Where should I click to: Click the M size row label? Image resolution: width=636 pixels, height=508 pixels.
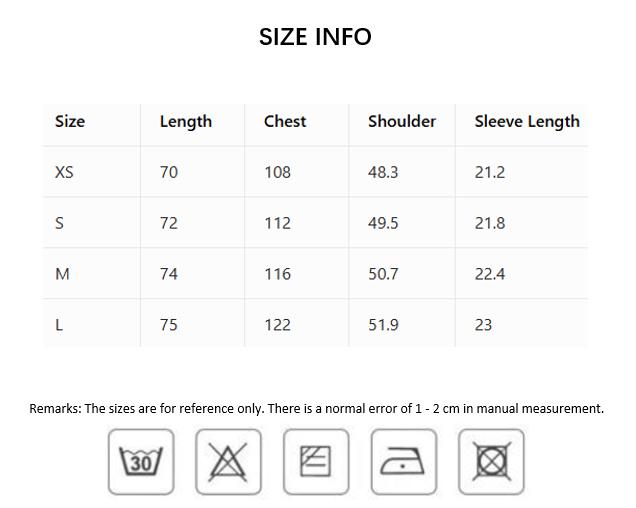[62, 274]
